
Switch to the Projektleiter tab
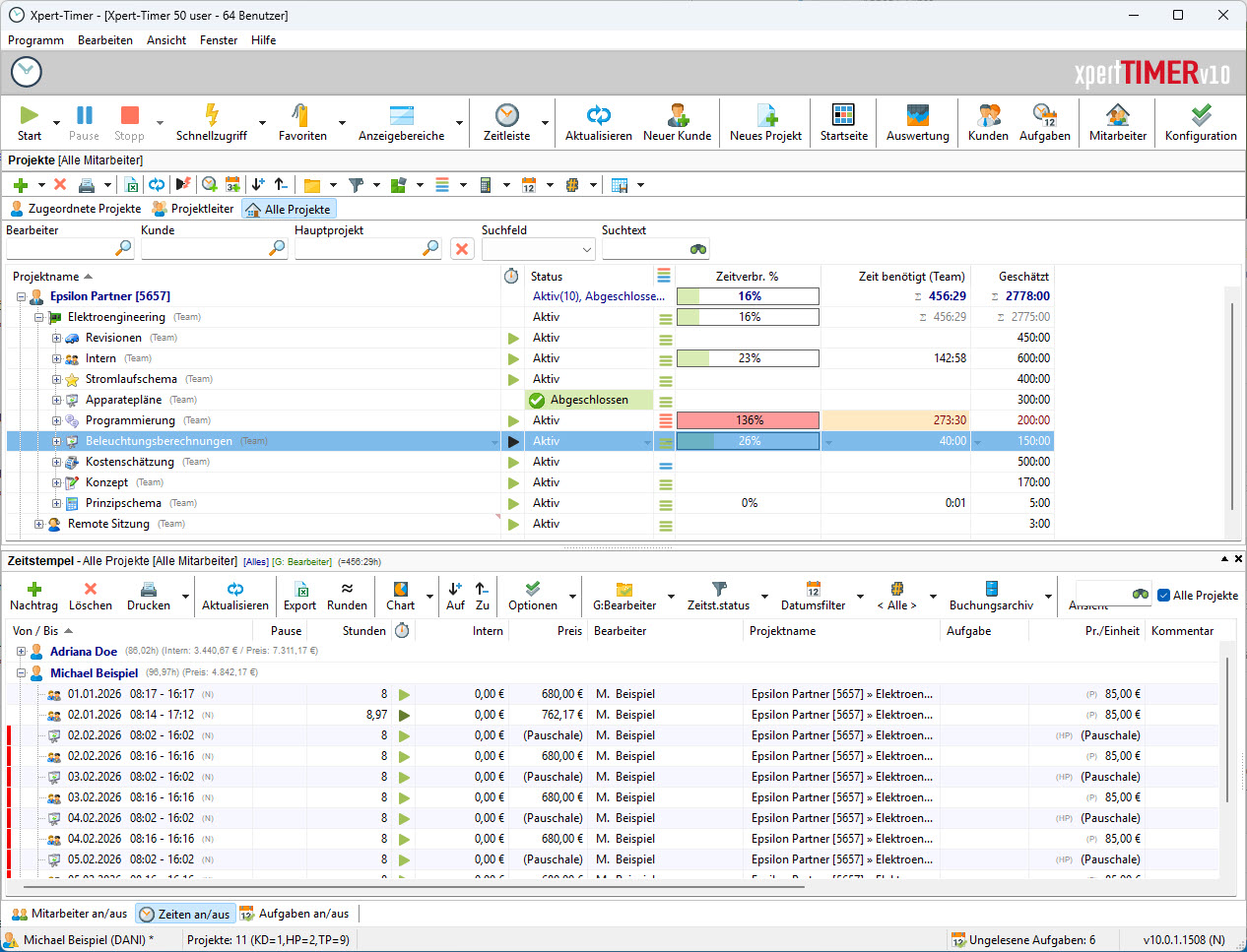click(x=193, y=209)
